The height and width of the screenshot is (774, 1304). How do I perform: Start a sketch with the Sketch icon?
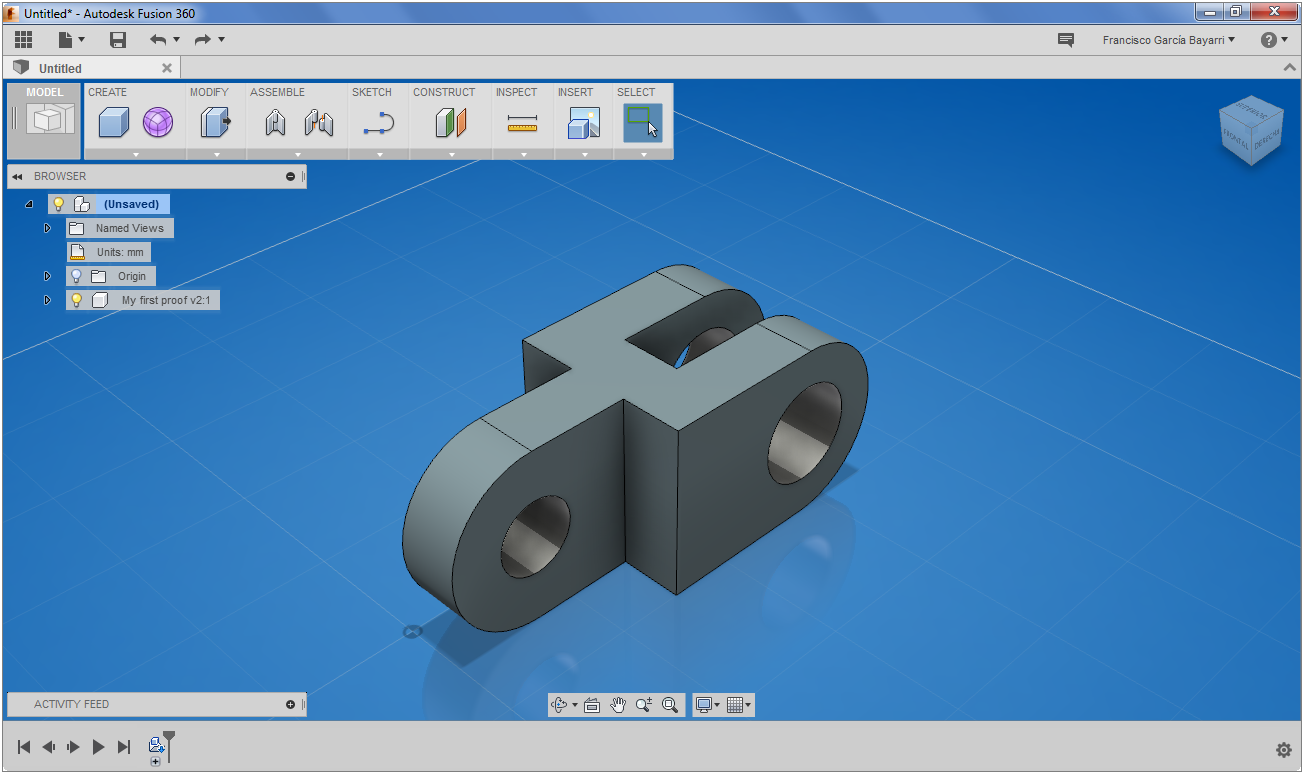[379, 124]
